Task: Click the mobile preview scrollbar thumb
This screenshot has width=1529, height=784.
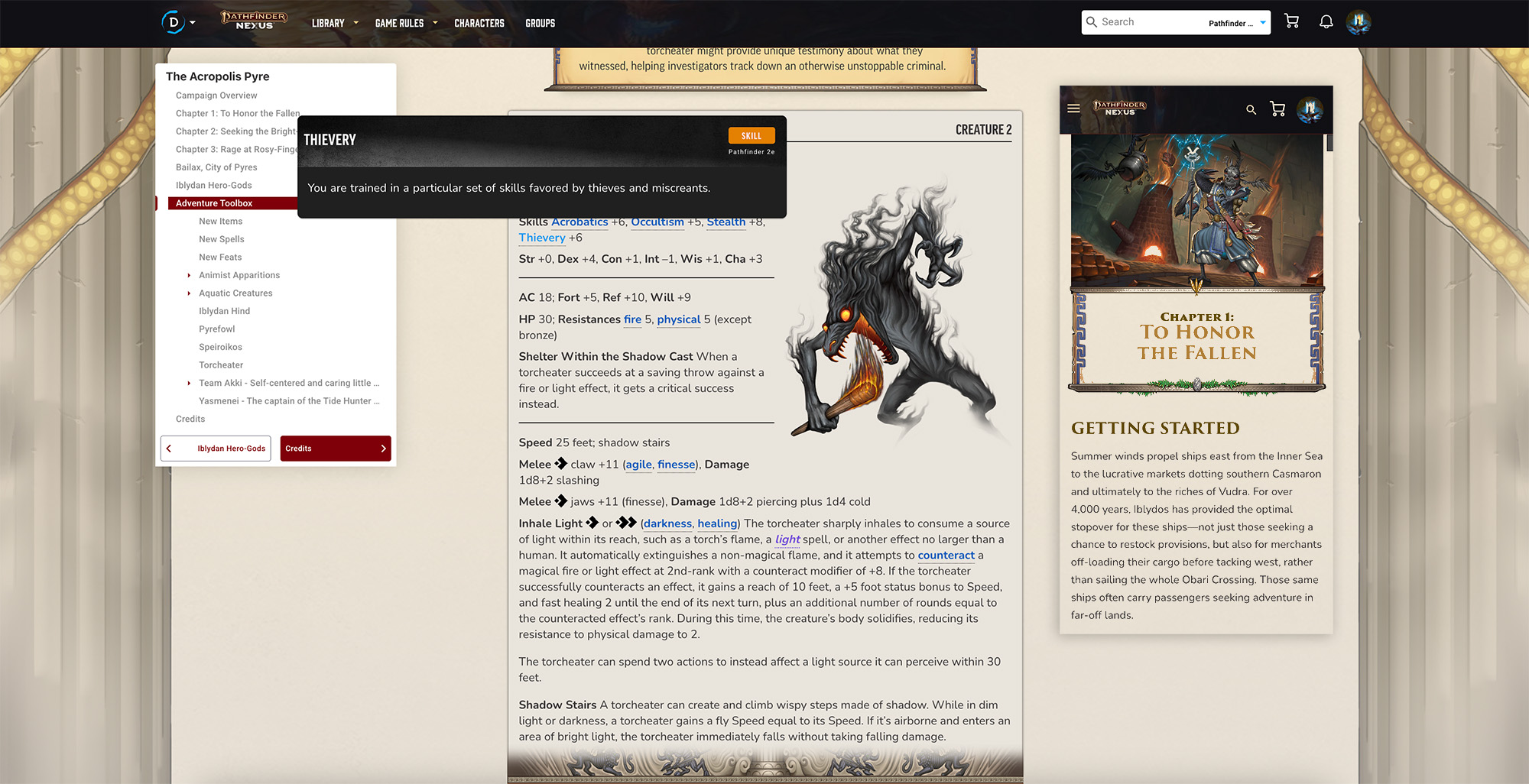Action: tap(1329, 142)
